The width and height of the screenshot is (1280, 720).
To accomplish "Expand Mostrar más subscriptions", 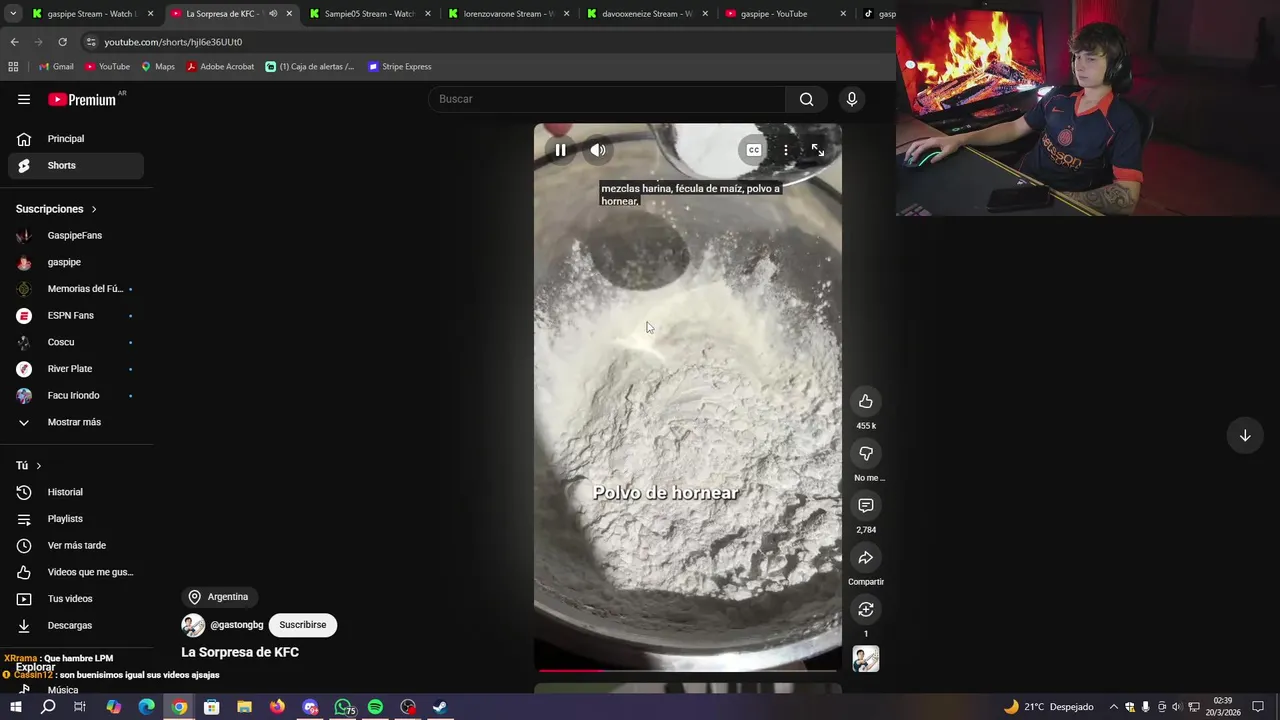I will pos(76,422).
